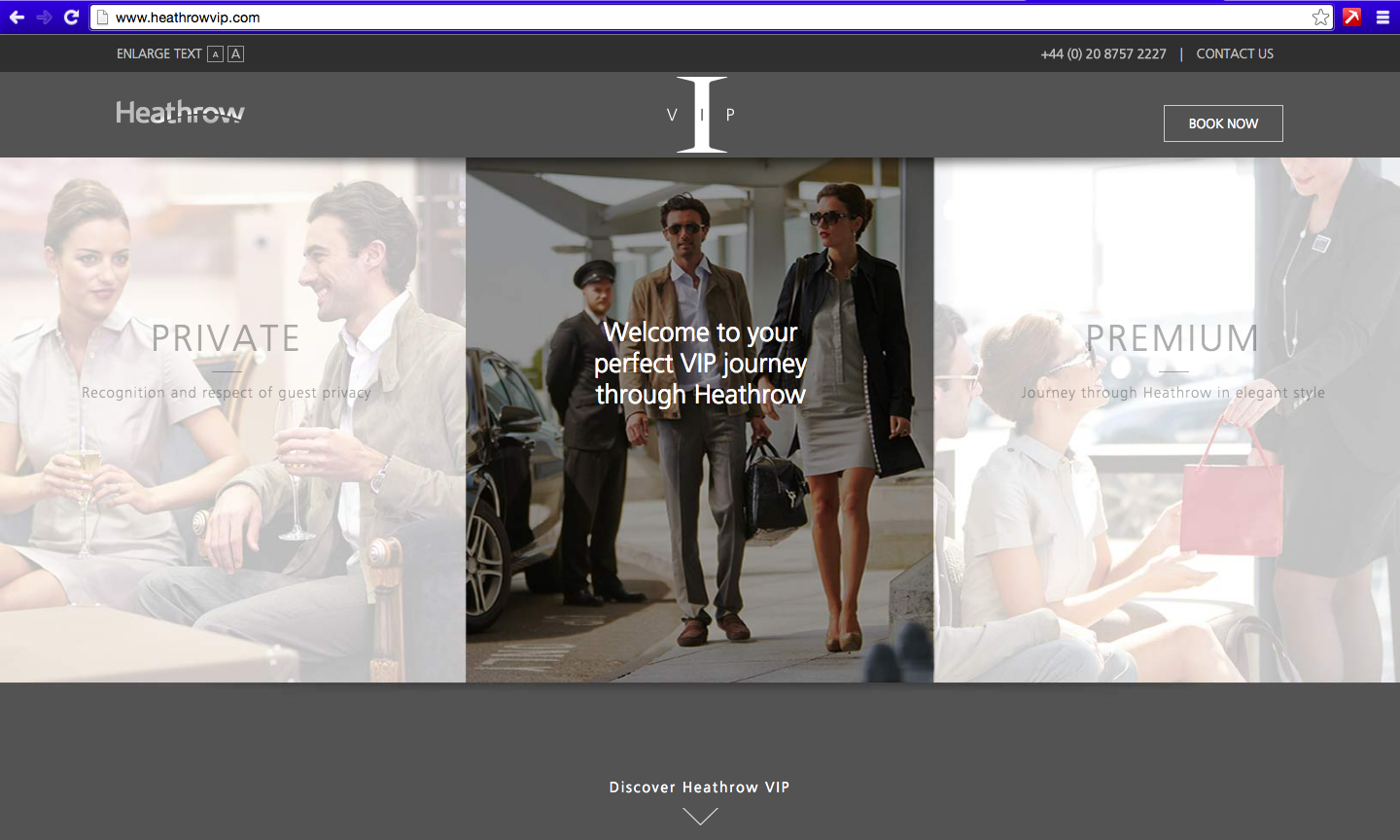Viewport: 1400px width, 840px height.
Task: Click the text 'Journey through Heathrow in elegant style'
Action: (x=1172, y=393)
